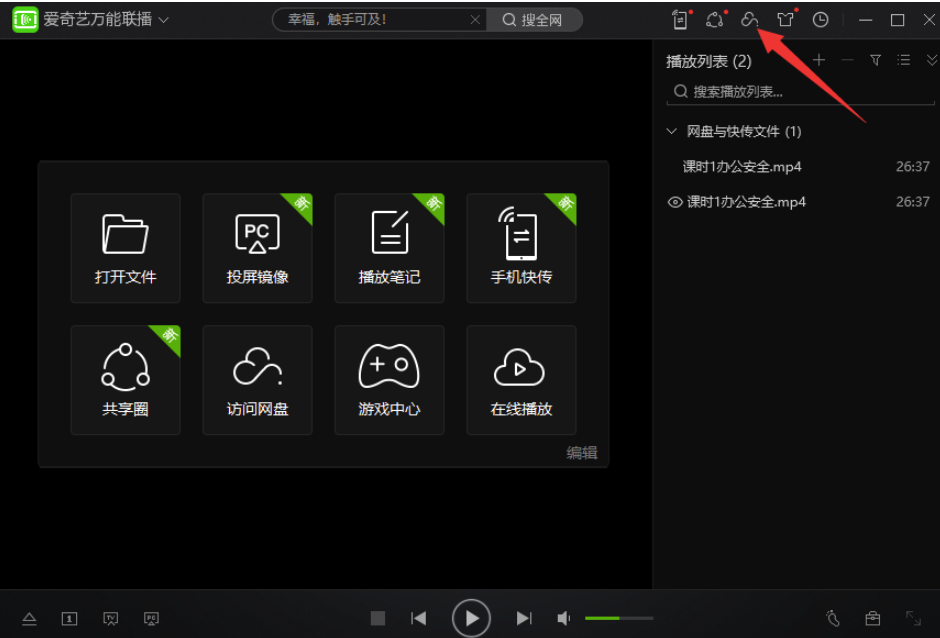
Task: Enter fullscreen with the expand arrows icon
Action: coord(913,618)
